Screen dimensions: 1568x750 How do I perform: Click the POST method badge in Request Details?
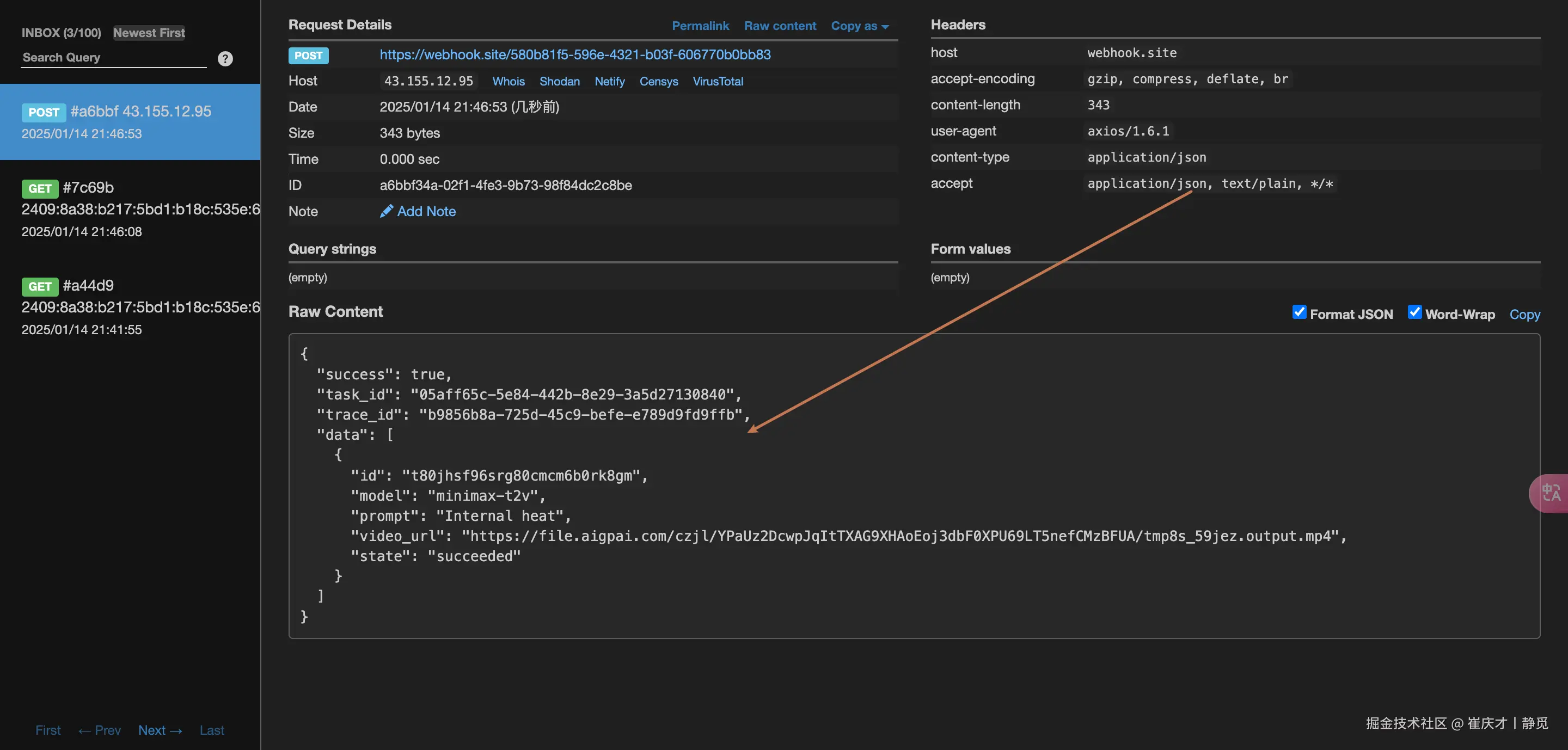click(x=308, y=56)
